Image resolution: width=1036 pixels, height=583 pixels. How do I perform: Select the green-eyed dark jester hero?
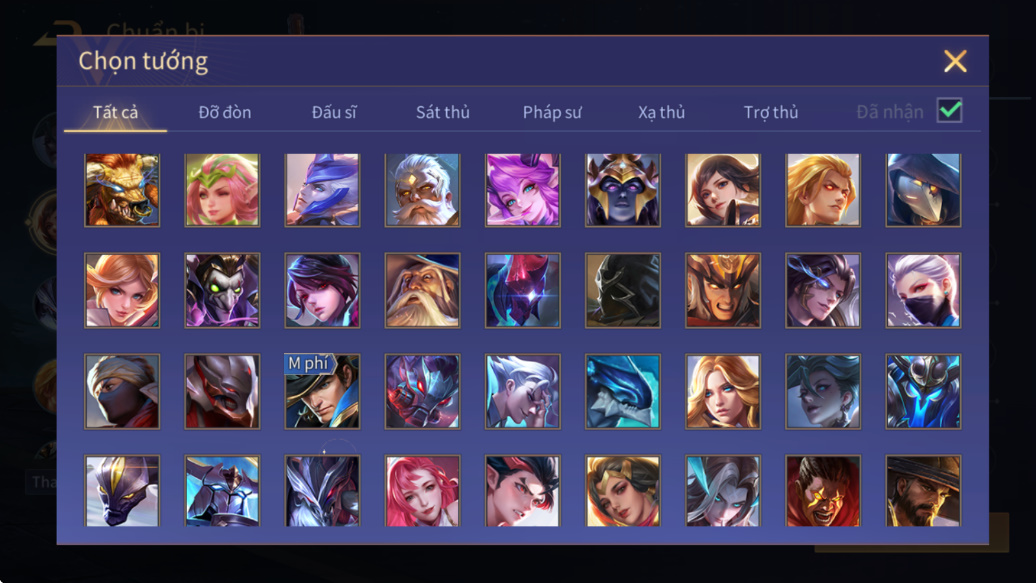coord(222,291)
